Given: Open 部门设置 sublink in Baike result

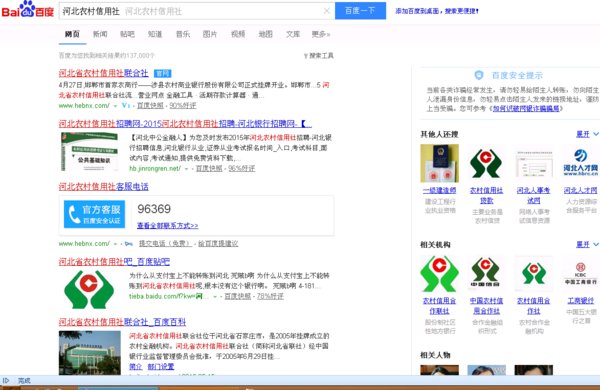Looking at the screenshot, I should 161,367.
